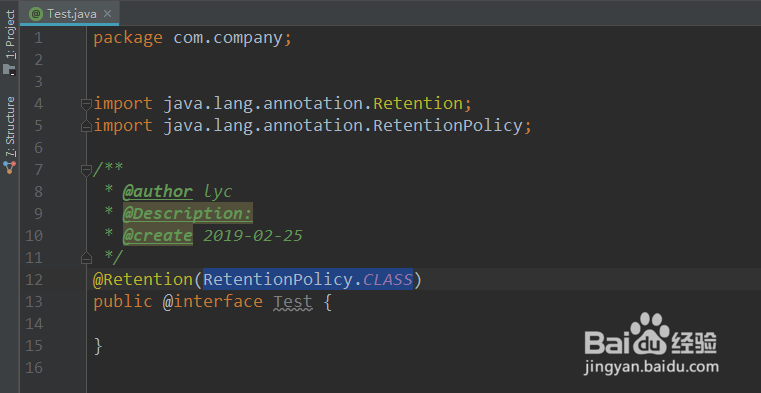
Task: Open the 1: Project tool window
Action: click(10, 34)
